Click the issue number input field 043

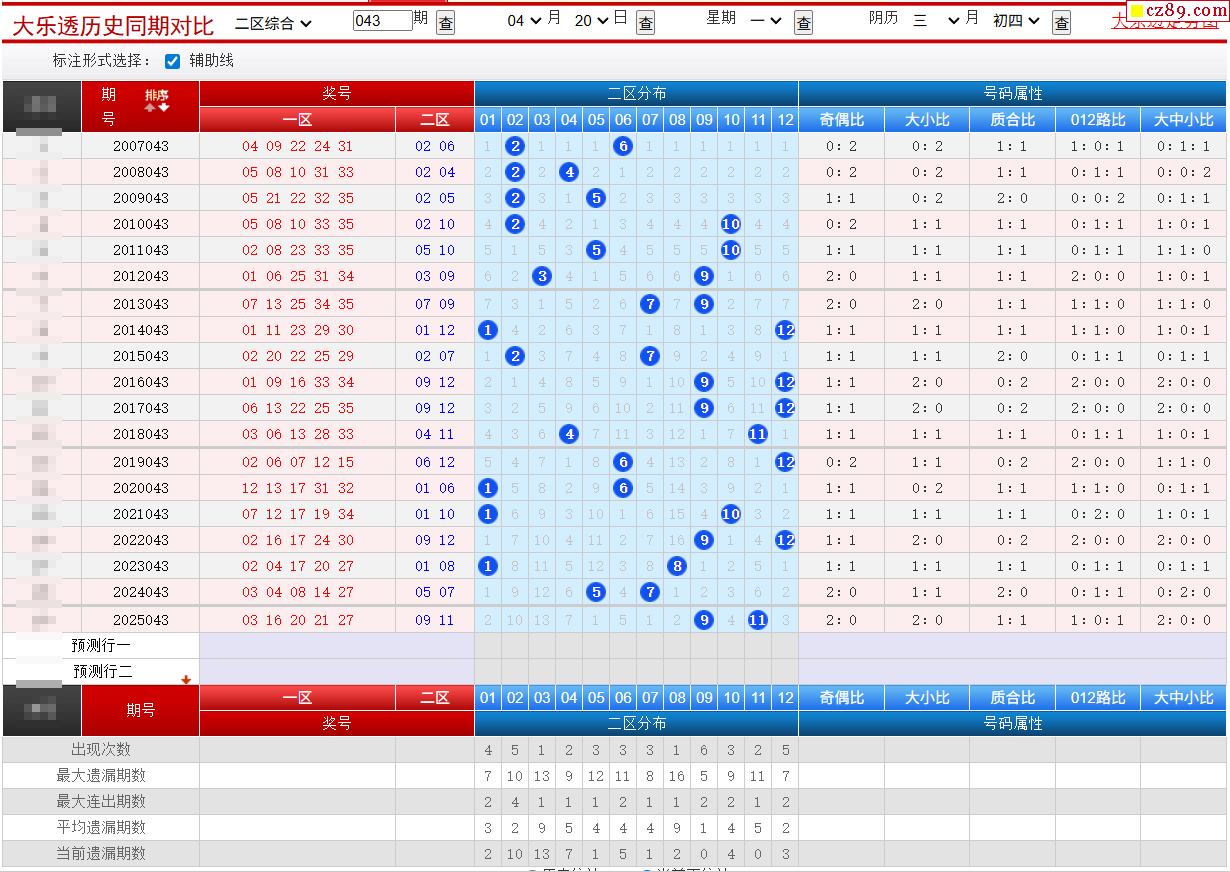coord(382,21)
